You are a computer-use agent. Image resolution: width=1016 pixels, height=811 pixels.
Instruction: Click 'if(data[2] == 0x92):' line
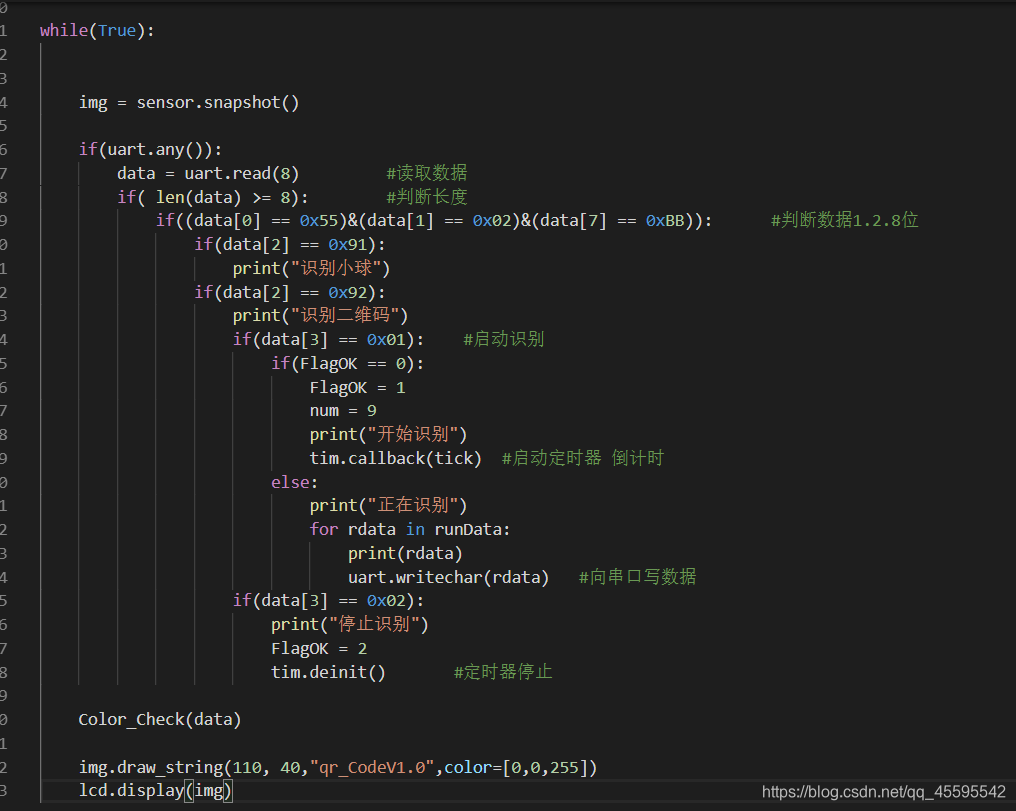click(290, 292)
